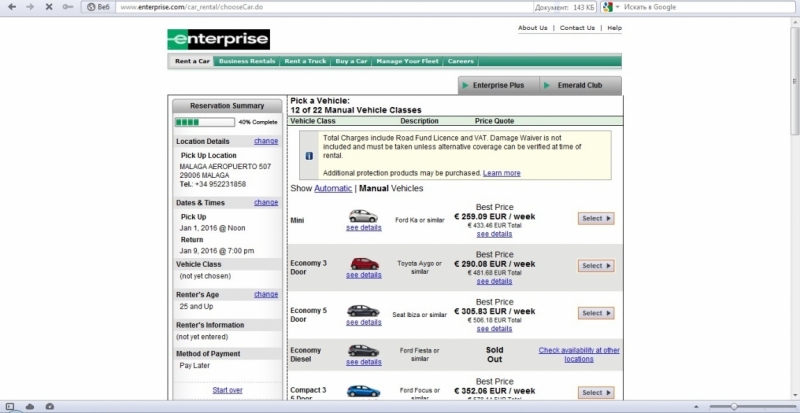The height and width of the screenshot is (413, 800).
Task: Click the blue info icon in notice box
Action: tap(308, 156)
